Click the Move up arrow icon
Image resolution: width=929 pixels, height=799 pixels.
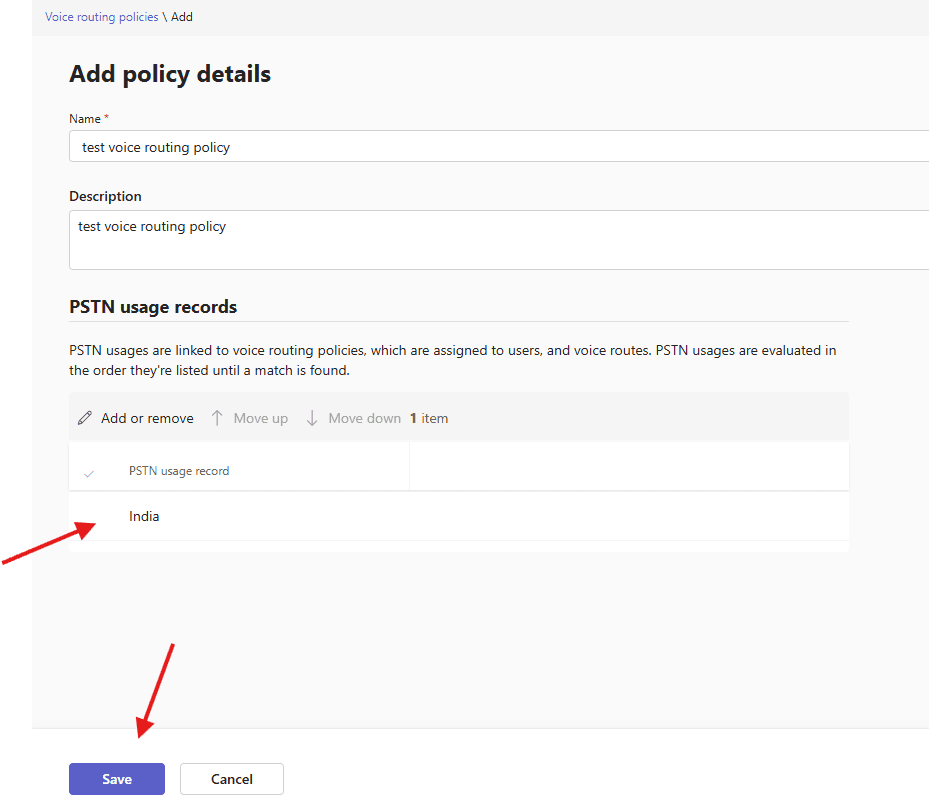[217, 418]
